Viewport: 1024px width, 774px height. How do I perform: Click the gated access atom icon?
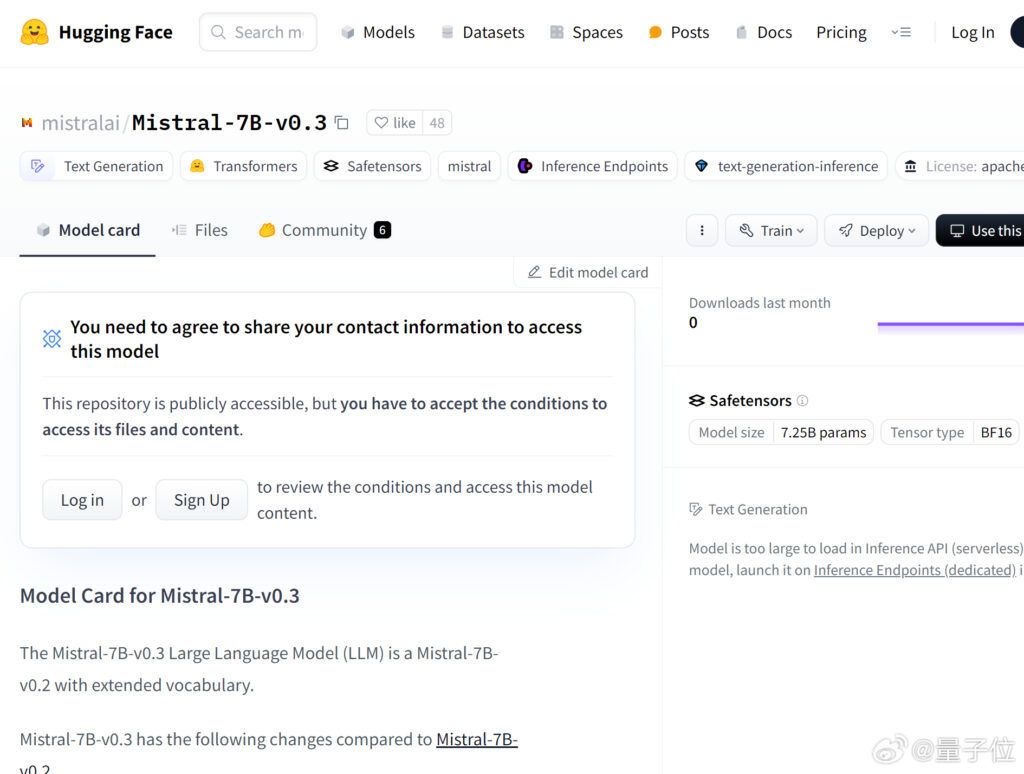pyautogui.click(x=52, y=338)
